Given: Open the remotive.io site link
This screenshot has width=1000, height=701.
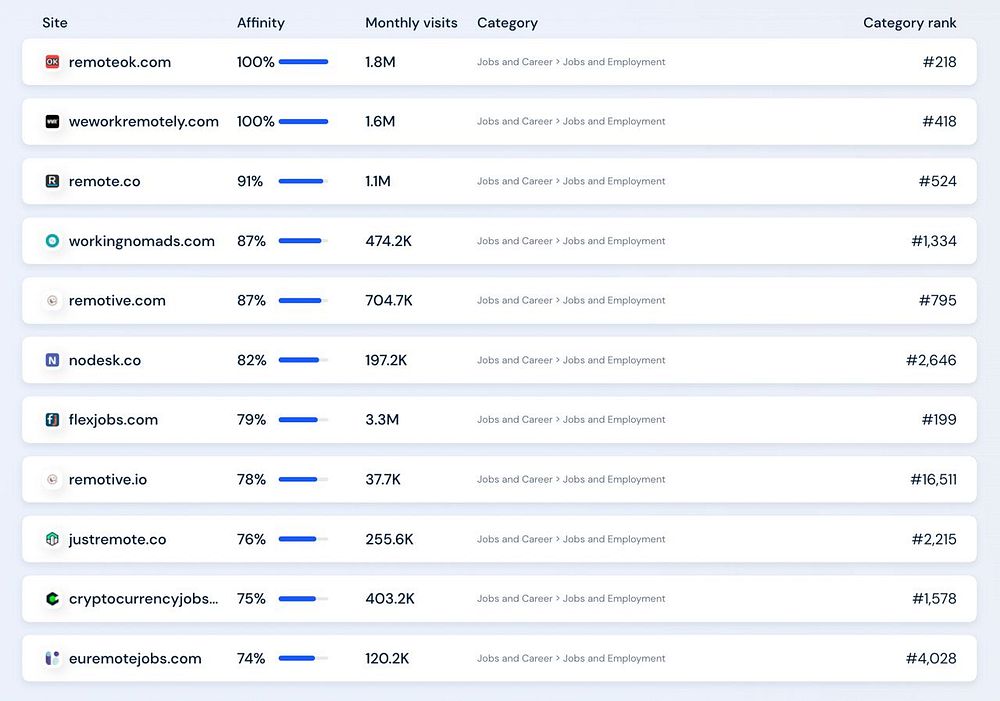Looking at the screenshot, I should coord(108,479).
